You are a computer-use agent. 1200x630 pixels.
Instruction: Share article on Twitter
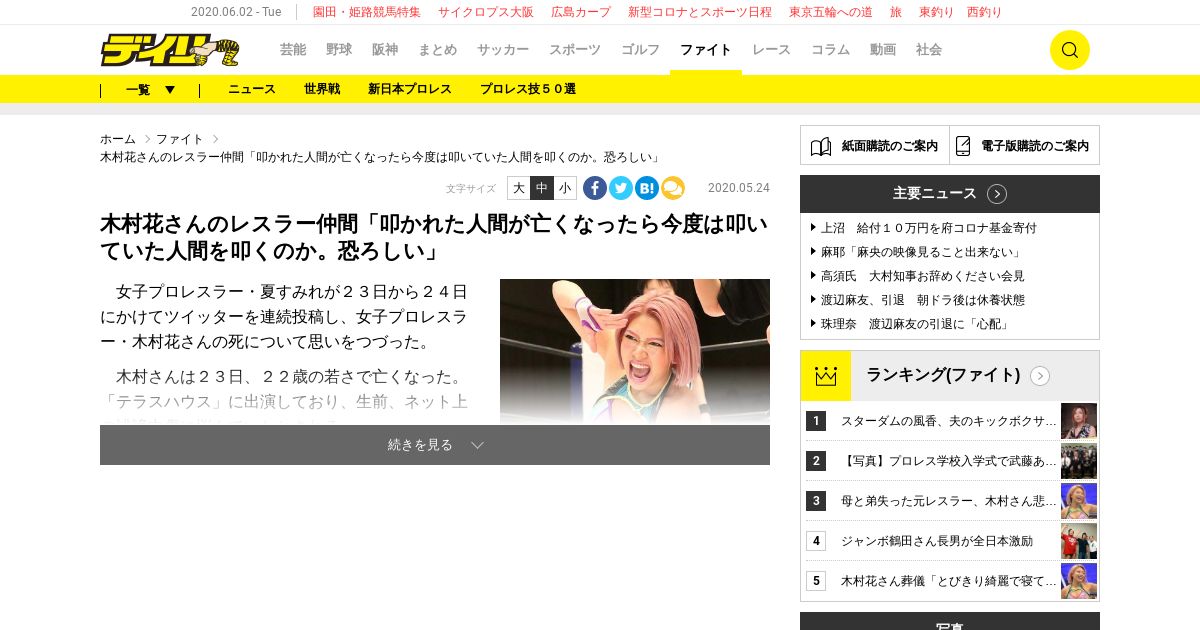pos(621,188)
